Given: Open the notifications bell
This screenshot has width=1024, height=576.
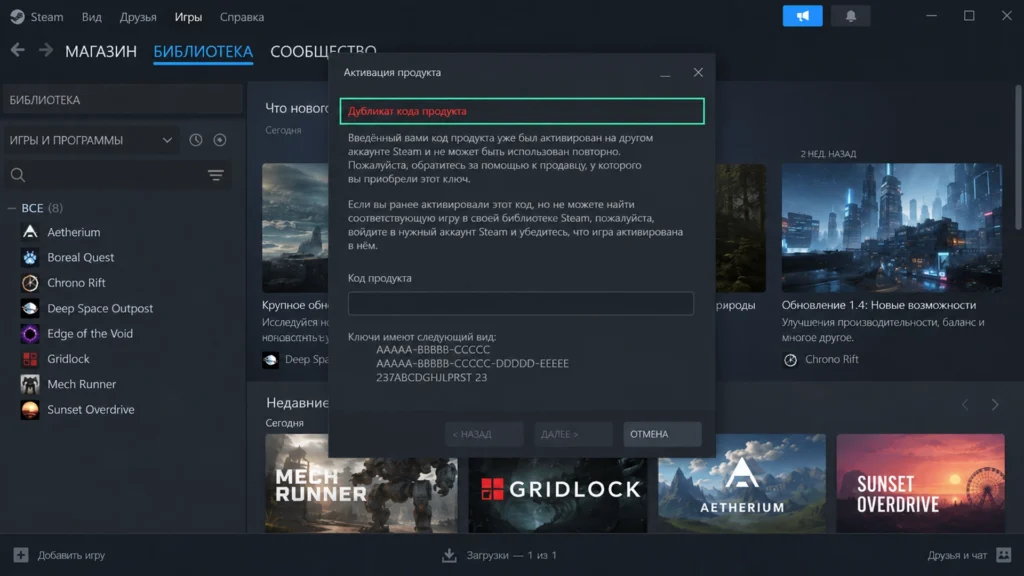Looking at the screenshot, I should coord(850,16).
